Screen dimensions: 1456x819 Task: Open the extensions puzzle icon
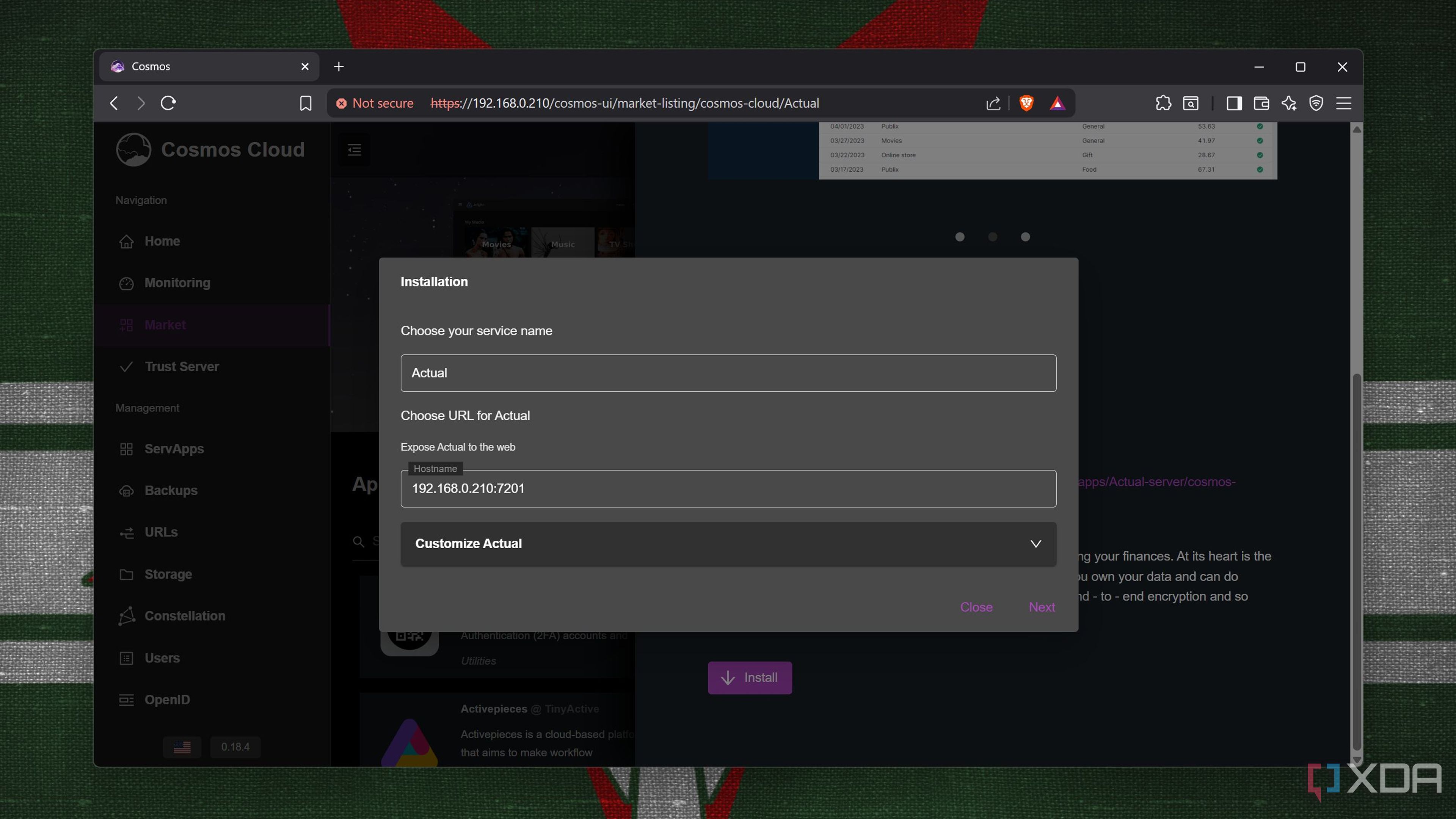[x=1163, y=104]
